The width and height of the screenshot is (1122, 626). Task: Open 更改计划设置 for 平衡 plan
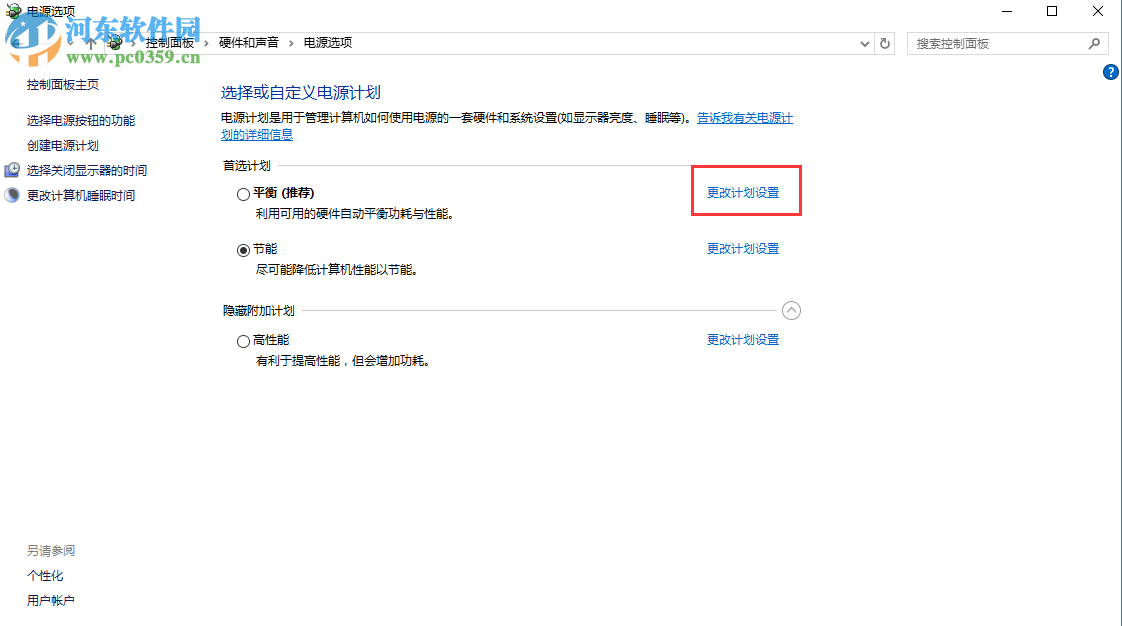pyautogui.click(x=744, y=190)
